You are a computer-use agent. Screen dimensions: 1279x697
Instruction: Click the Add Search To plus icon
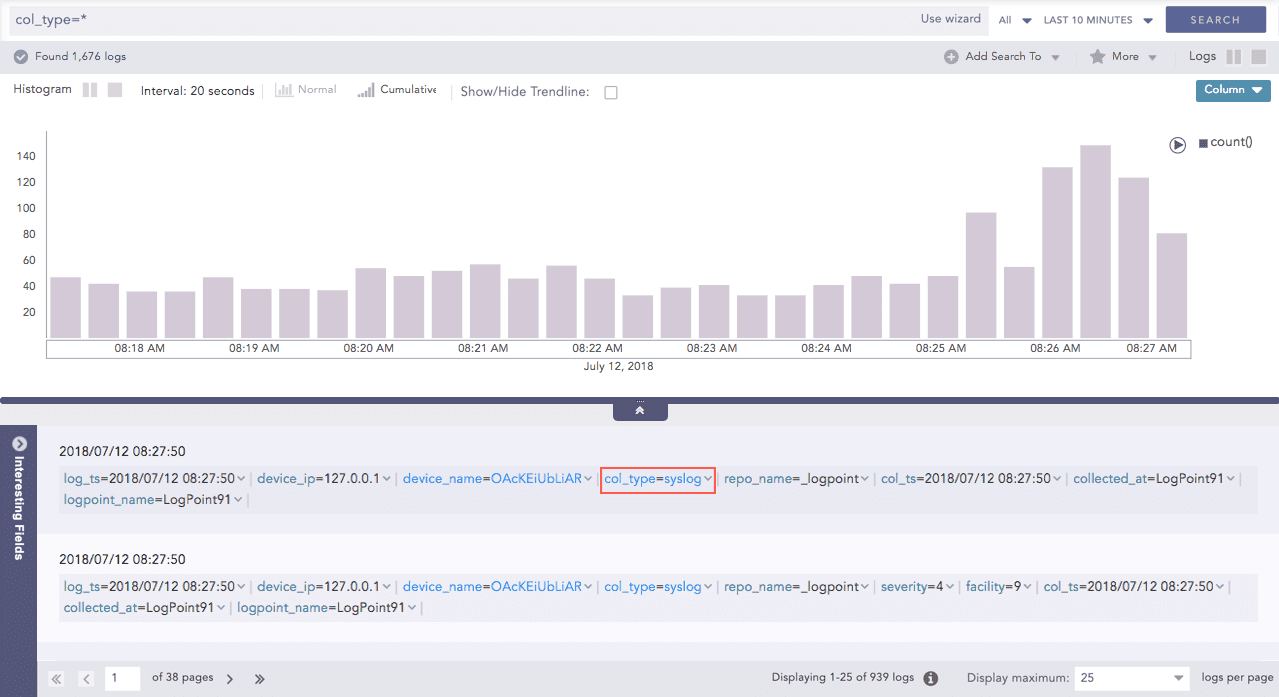[x=951, y=57]
